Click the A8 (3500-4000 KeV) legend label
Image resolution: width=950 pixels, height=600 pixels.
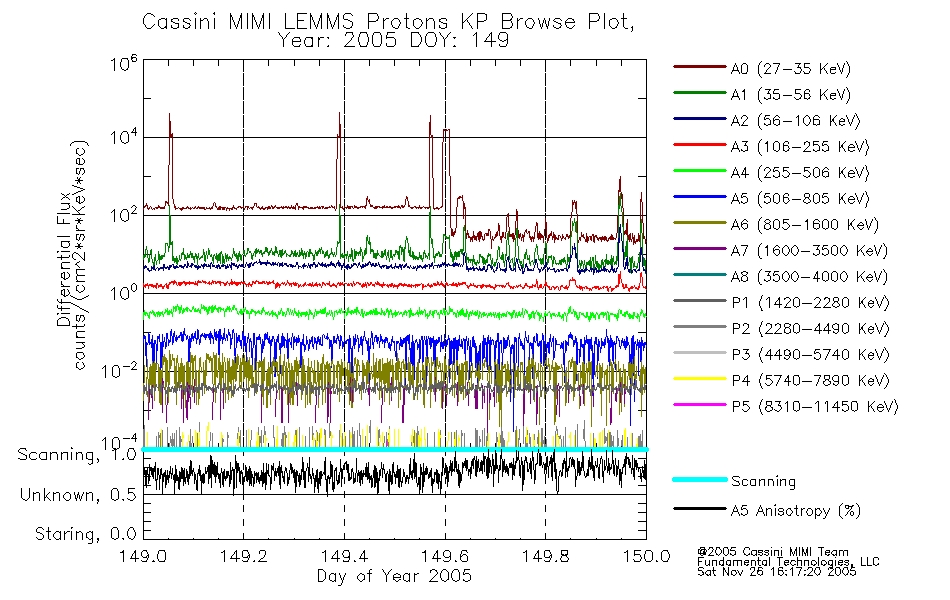[x=809, y=278]
